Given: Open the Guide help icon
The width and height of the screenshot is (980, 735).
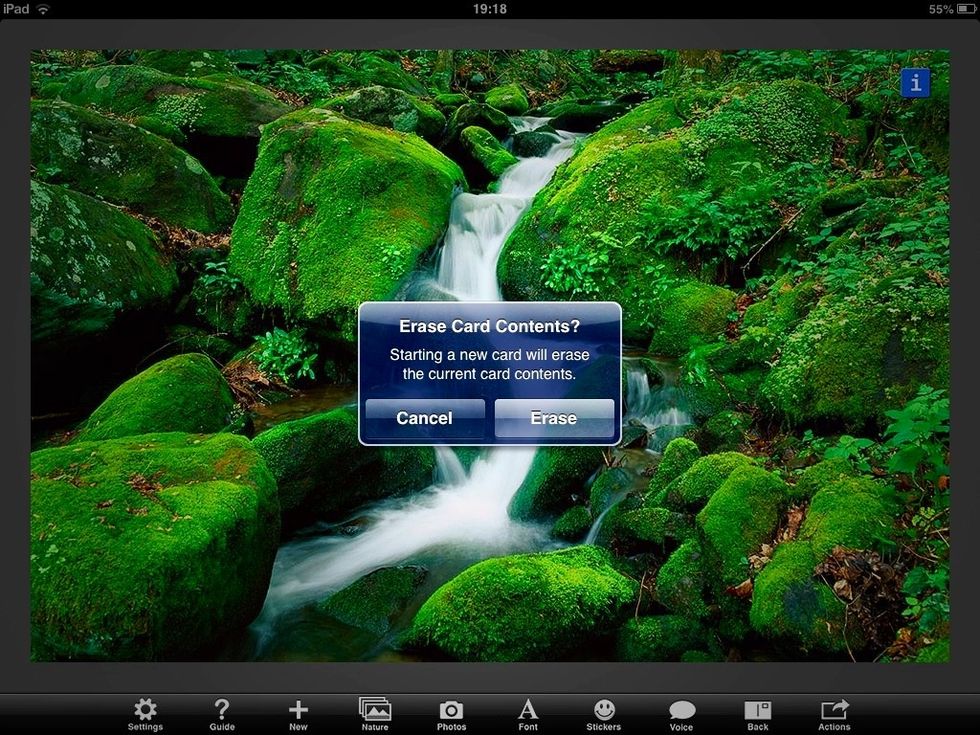Looking at the screenshot, I should (222, 714).
